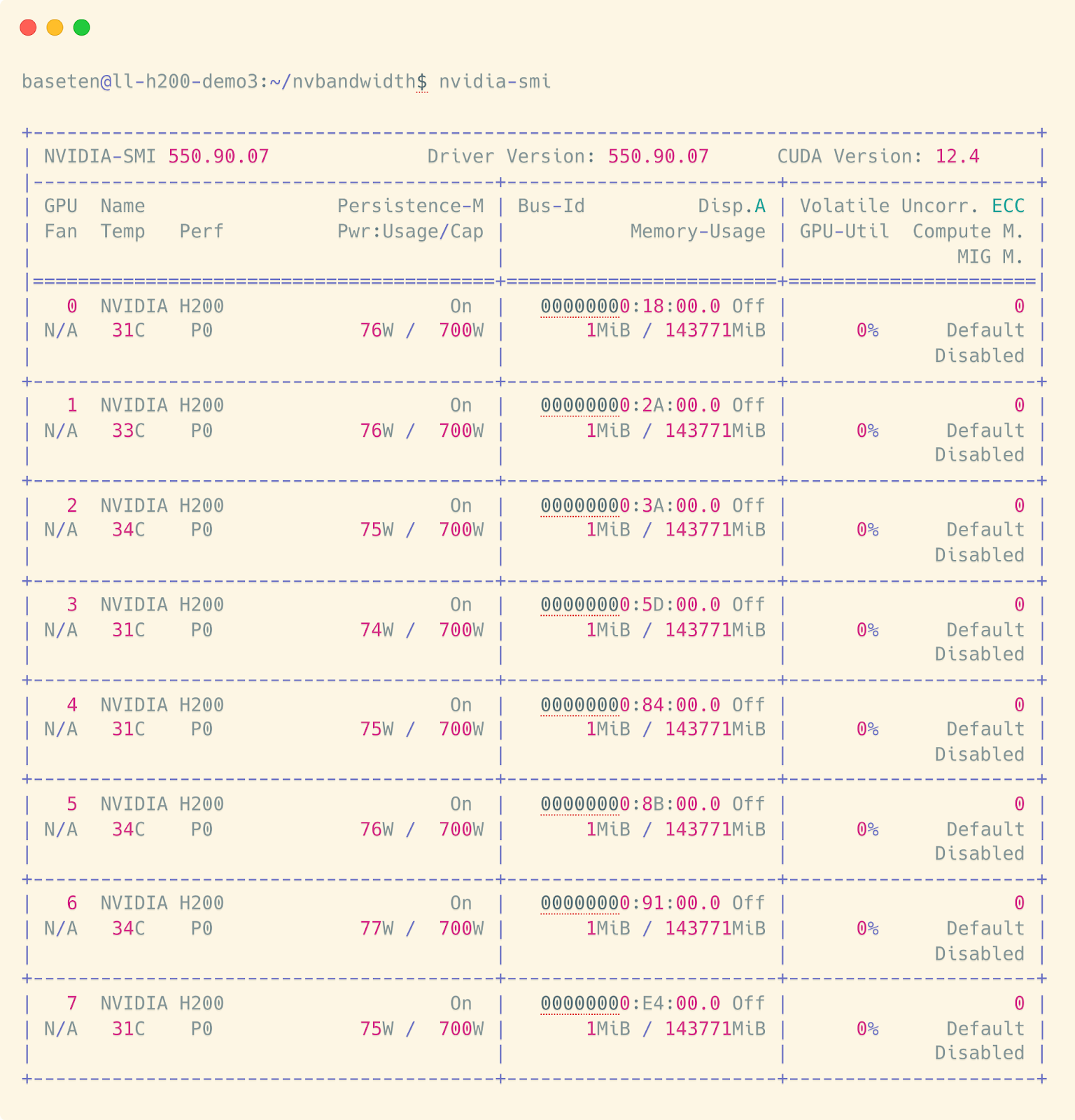1075x1120 pixels.
Task: Click the GPU index 7 number
Action: click(x=72, y=1004)
